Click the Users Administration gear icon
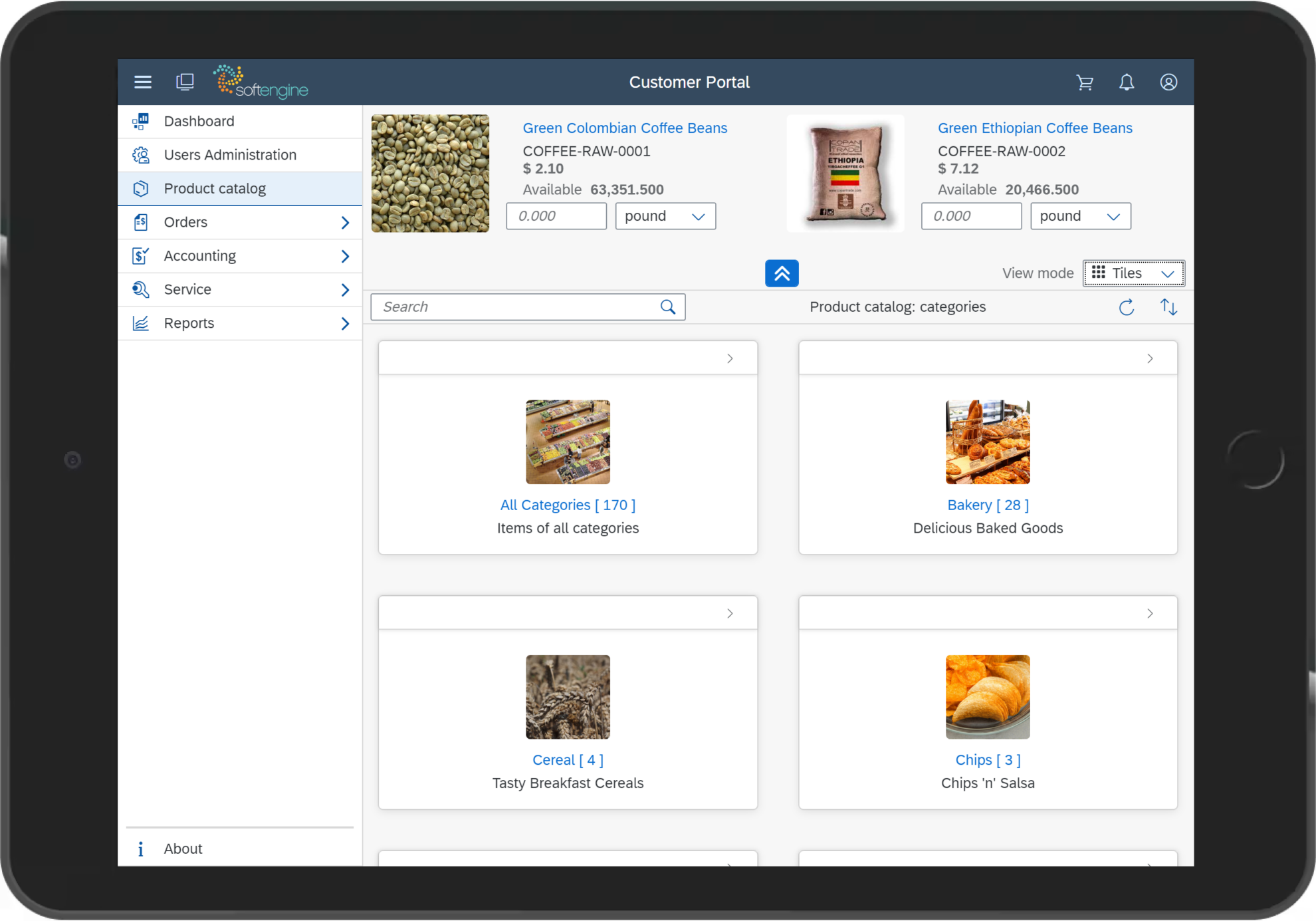Viewport: 1316px width, 921px height. coord(141,154)
